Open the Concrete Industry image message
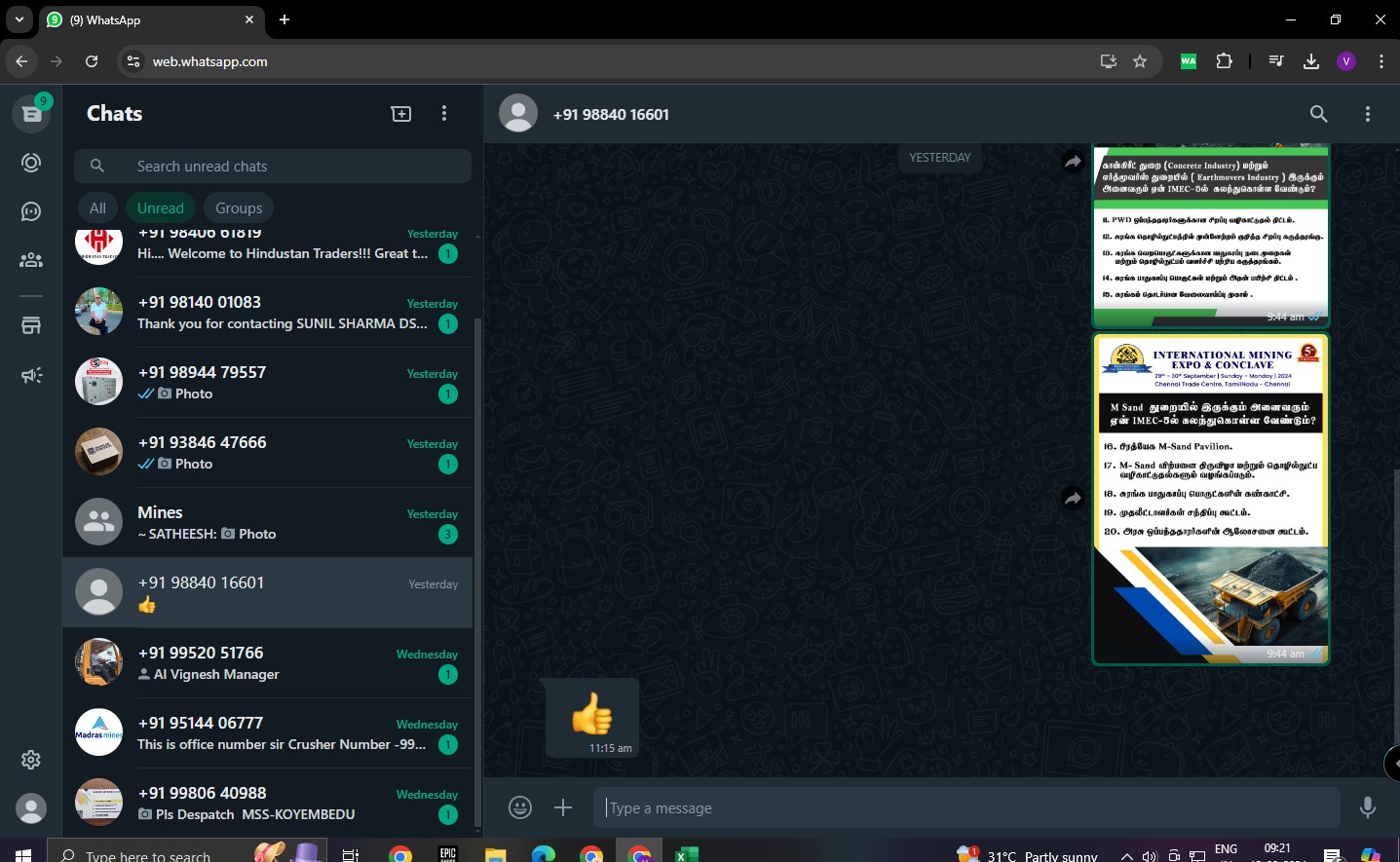Image resolution: width=1400 pixels, height=862 pixels. [1211, 236]
